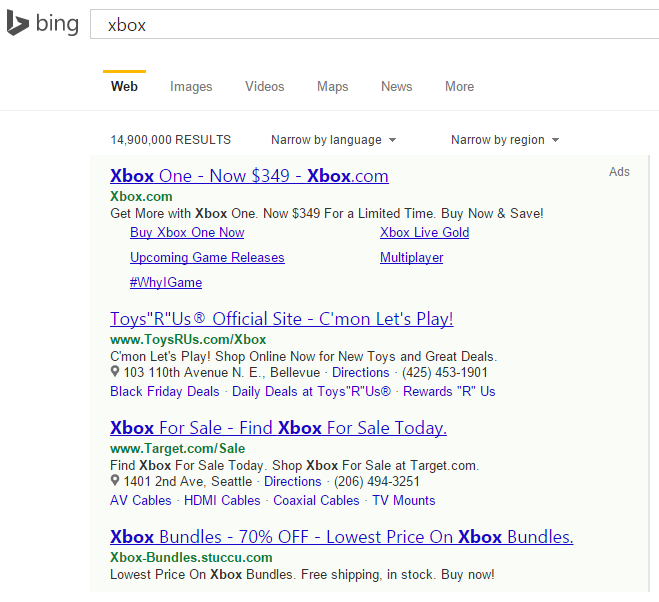
Task: Go to the News tab
Action: [396, 87]
